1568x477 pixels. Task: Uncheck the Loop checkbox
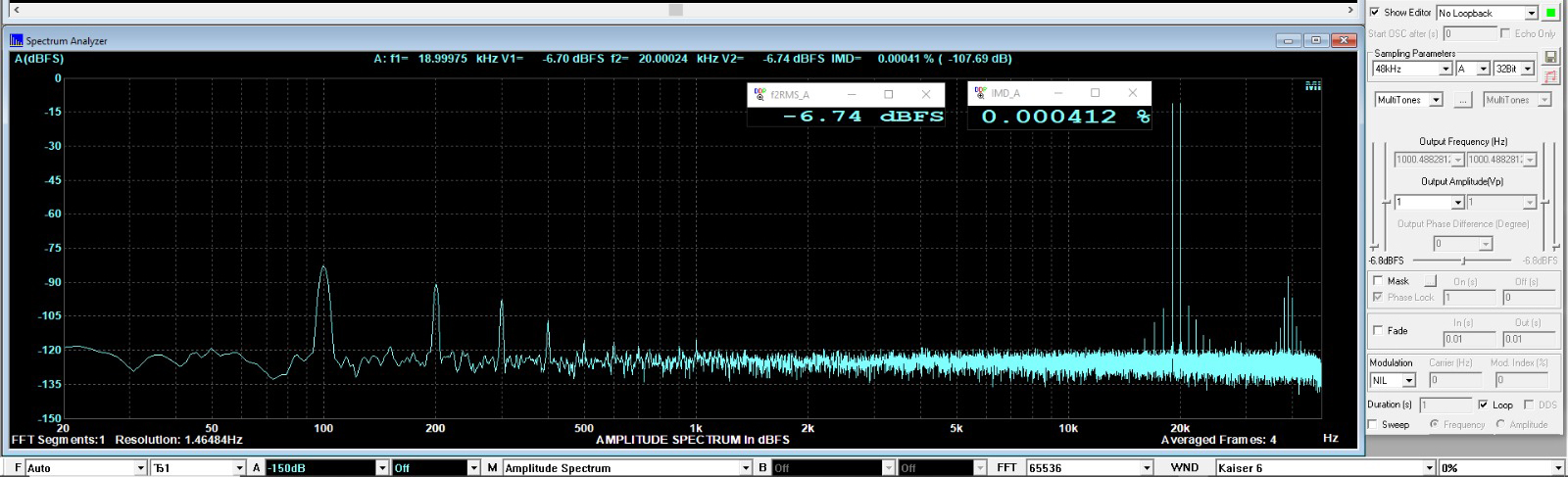click(1483, 405)
